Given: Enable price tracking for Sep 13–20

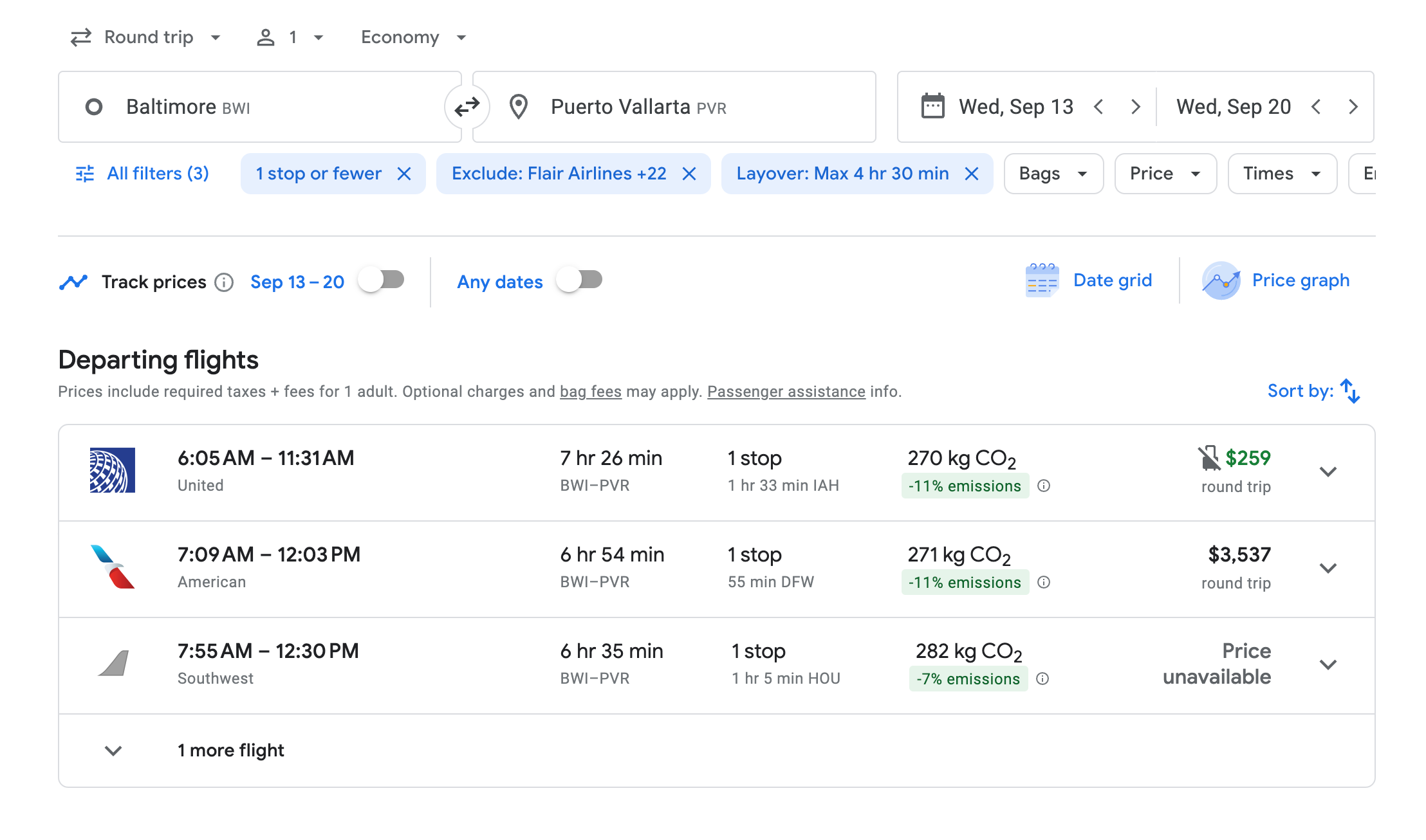Looking at the screenshot, I should (x=382, y=280).
